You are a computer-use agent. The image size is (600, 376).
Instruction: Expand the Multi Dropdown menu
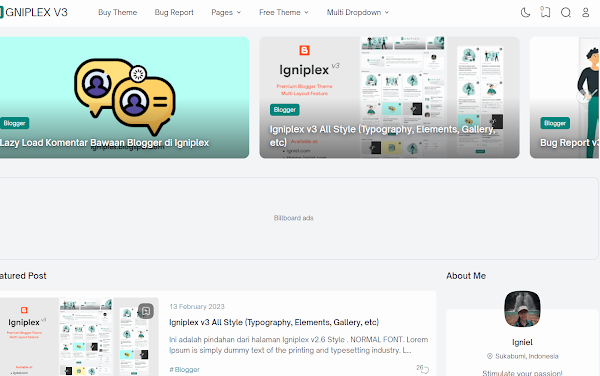357,12
